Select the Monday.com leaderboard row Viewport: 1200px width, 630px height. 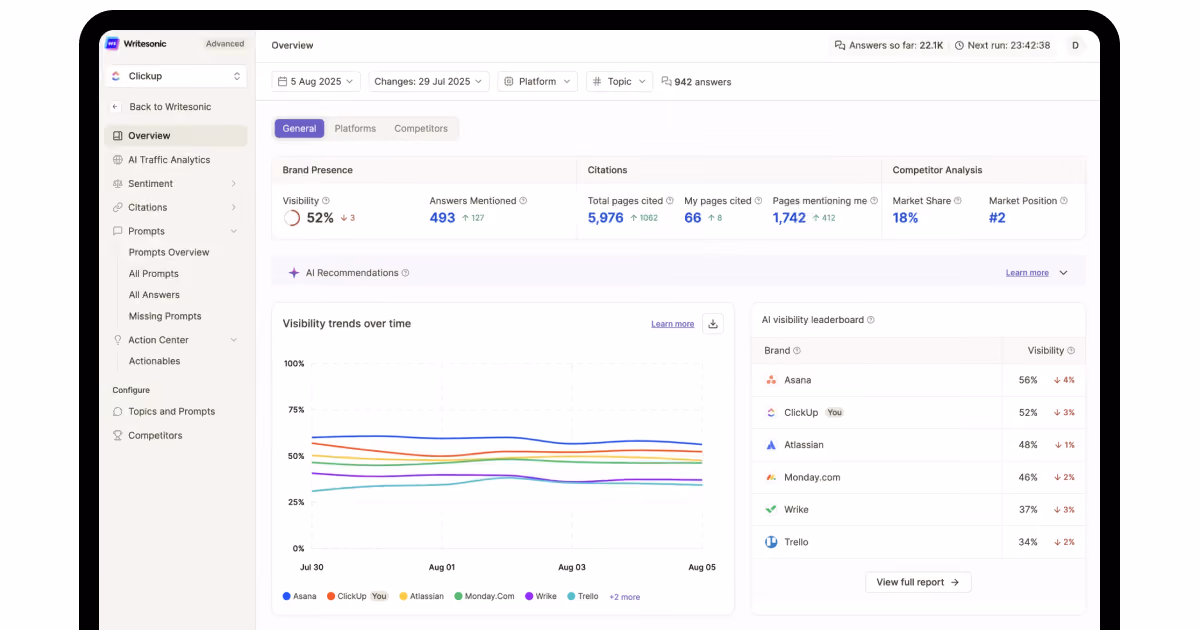click(x=918, y=477)
